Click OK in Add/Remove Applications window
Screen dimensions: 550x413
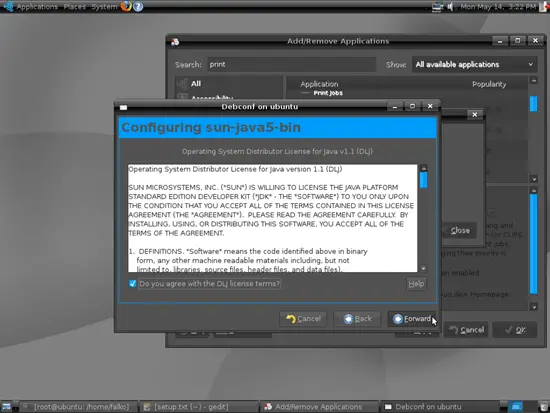tap(515, 330)
